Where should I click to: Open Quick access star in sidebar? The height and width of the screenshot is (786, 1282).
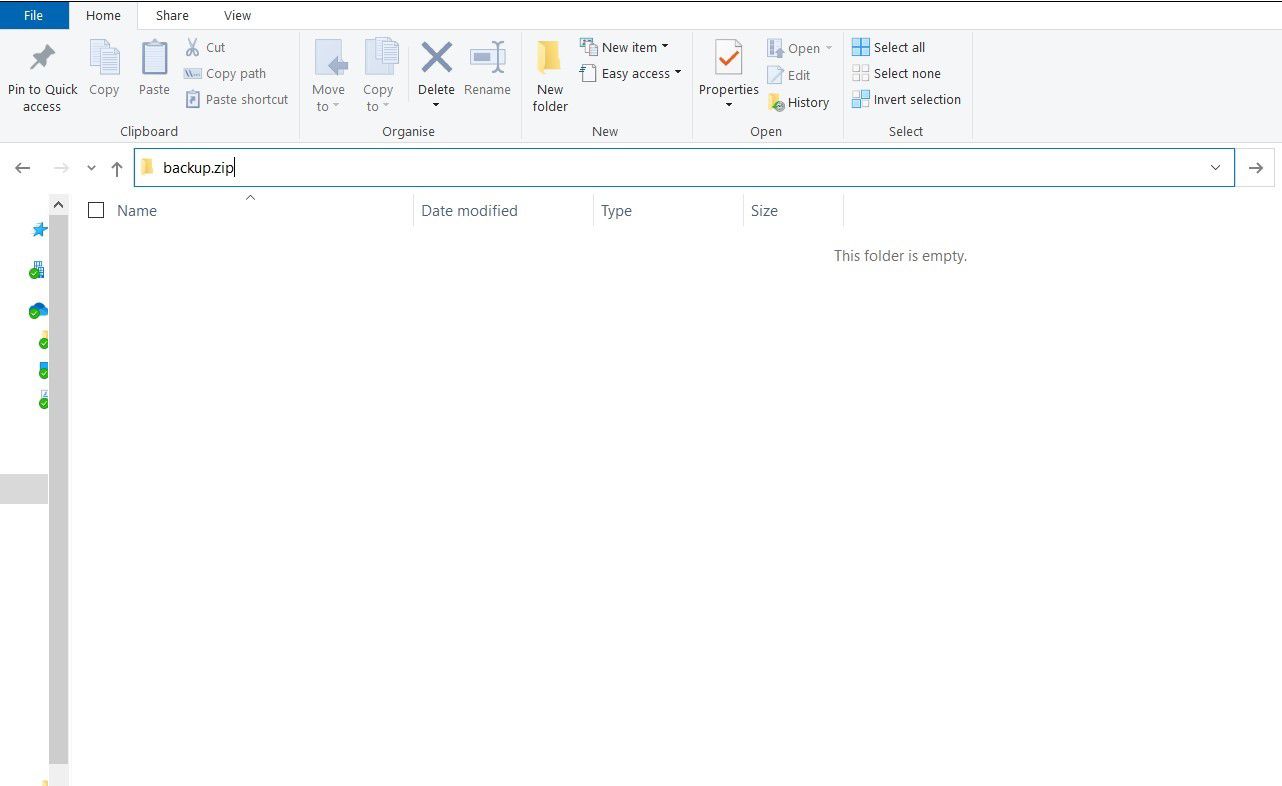coord(39,230)
